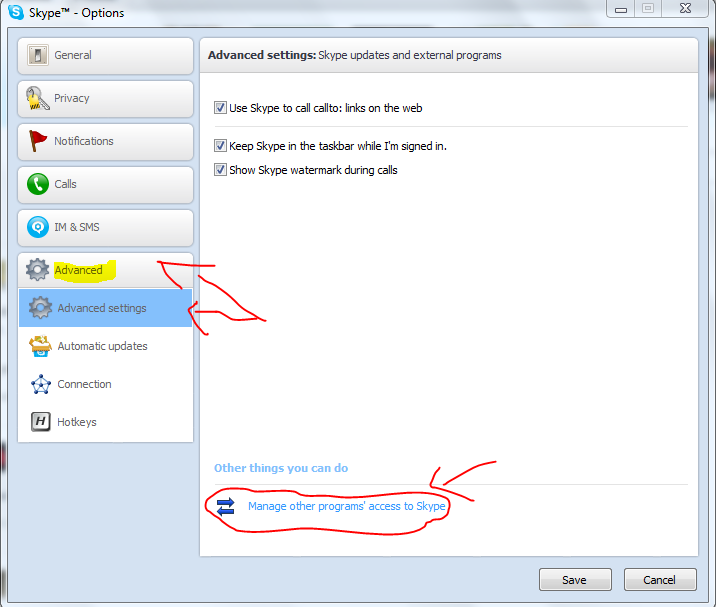Toggle Keep Skype in the taskbar checkbox

coord(220,146)
